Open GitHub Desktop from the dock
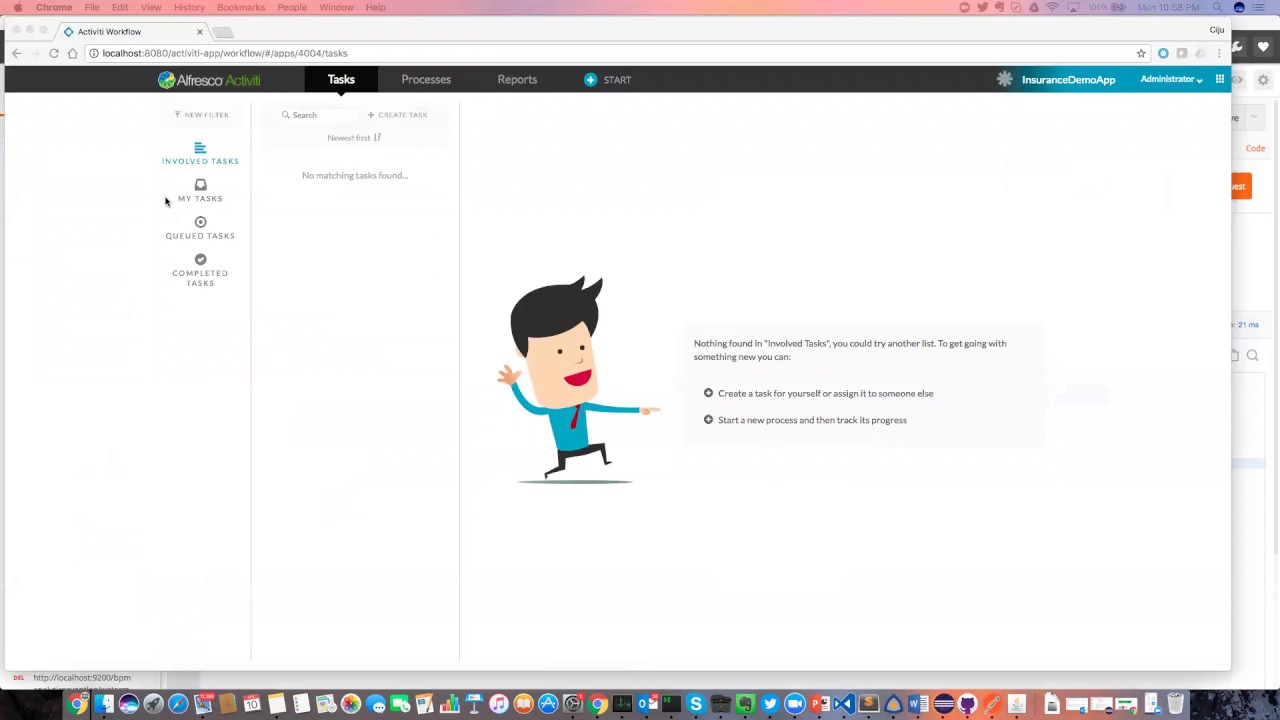The height and width of the screenshot is (720, 1280). (x=967, y=704)
